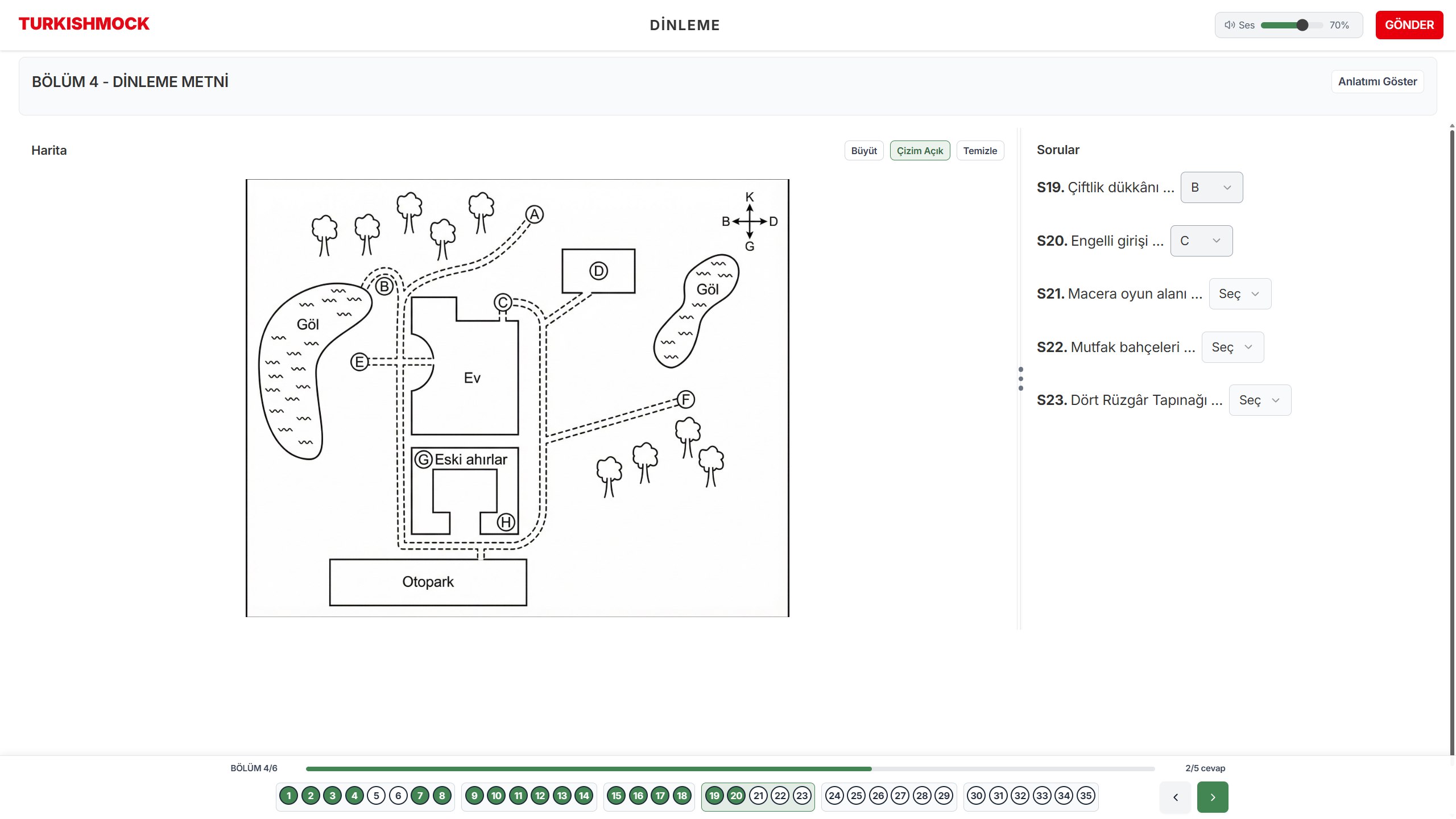Click the Otopark box on map
This screenshot has width=1456, height=819.
(428, 582)
